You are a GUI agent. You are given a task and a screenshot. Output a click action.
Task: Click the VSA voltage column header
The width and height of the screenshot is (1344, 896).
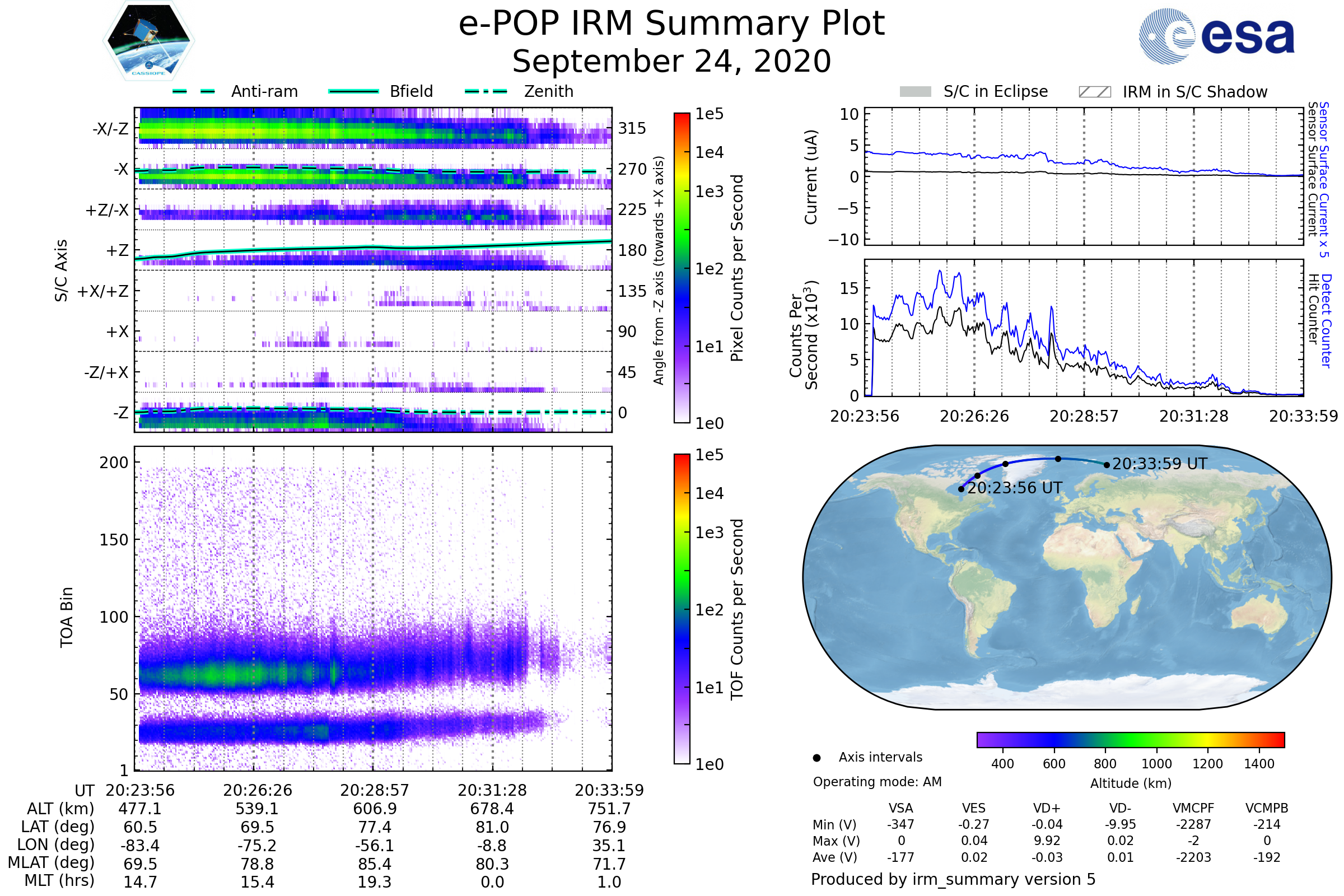tap(900, 808)
